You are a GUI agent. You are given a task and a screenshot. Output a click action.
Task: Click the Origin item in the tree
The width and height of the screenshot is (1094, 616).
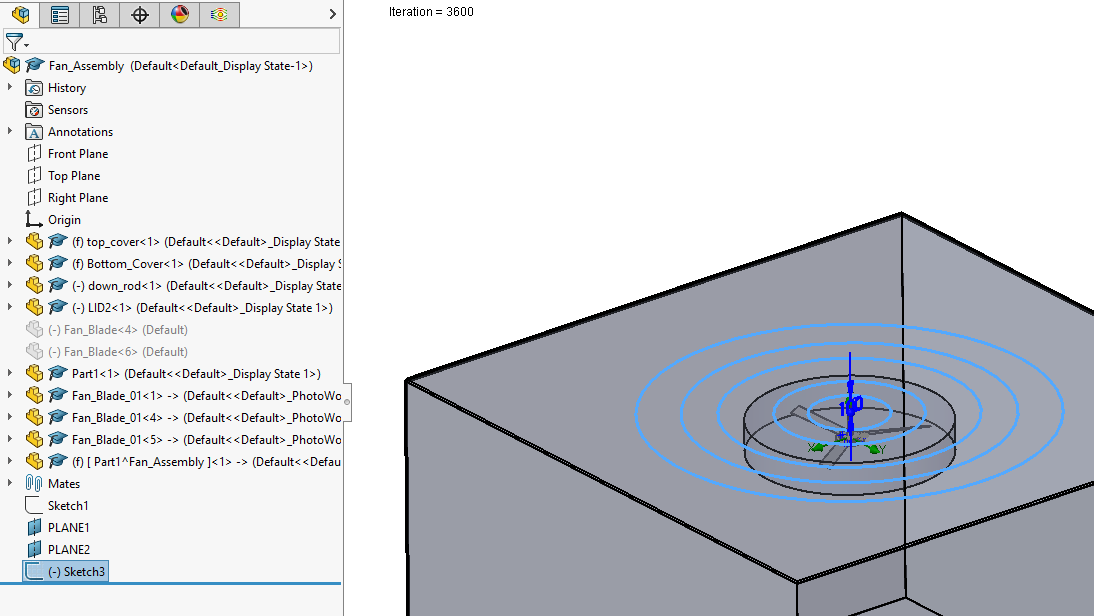click(x=64, y=220)
